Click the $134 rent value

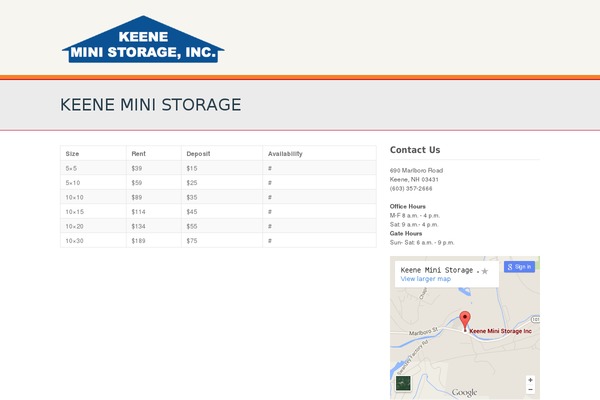tap(138, 226)
